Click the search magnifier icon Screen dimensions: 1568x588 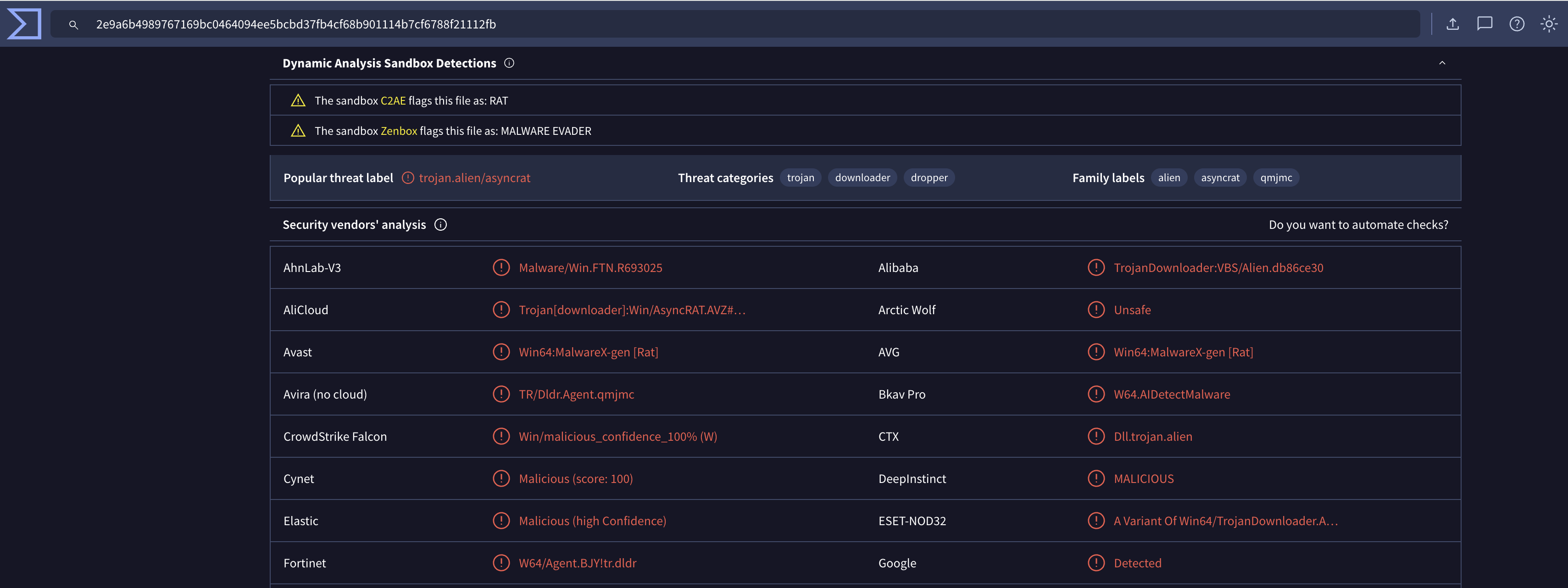74,24
